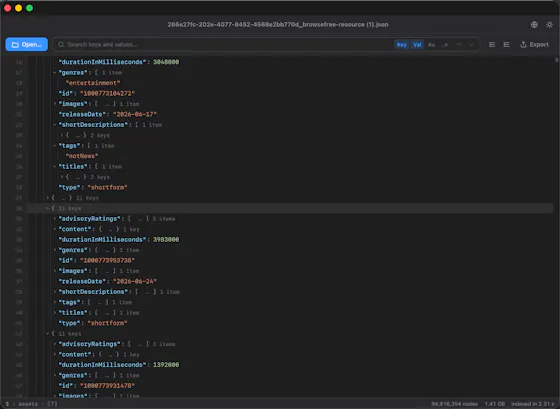Screen dimensions: 560x409
Task: Open the language globe icon
Action: (534, 24)
